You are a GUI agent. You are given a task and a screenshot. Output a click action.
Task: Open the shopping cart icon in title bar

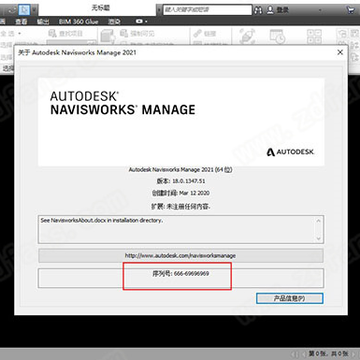pyautogui.click(x=350, y=10)
